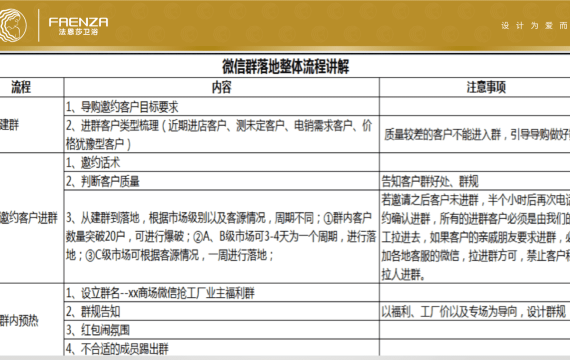This screenshot has height=360, width=570.
Task: Select the title 微信群落地整体流程讲解
Action: [x=285, y=66]
